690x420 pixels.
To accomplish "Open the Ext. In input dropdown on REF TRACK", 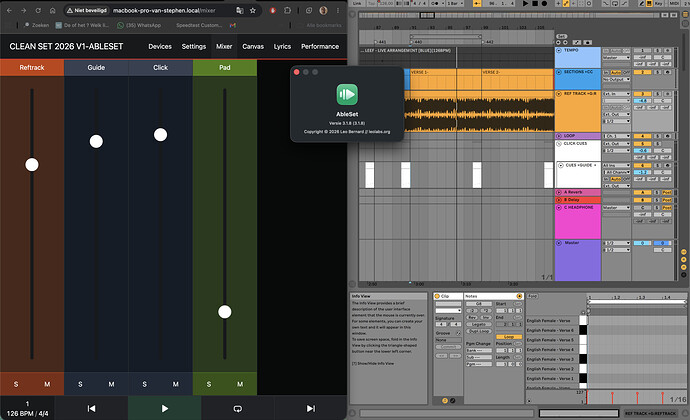I will [616, 94].
